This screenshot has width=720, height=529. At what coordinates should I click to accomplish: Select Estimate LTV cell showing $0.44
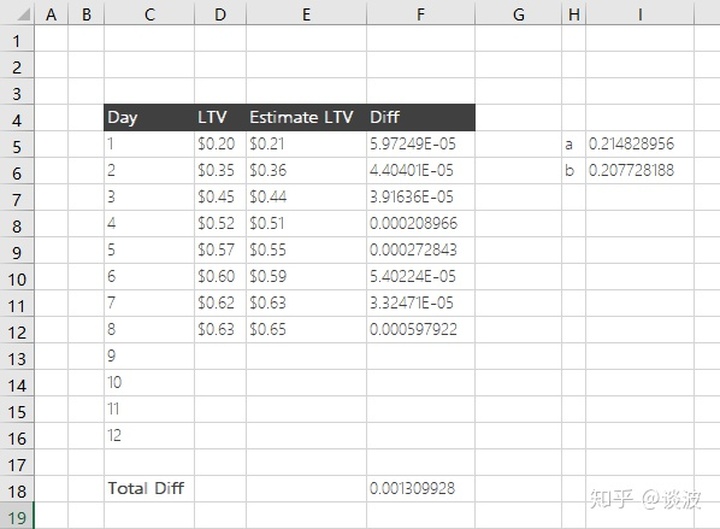click(x=306, y=197)
